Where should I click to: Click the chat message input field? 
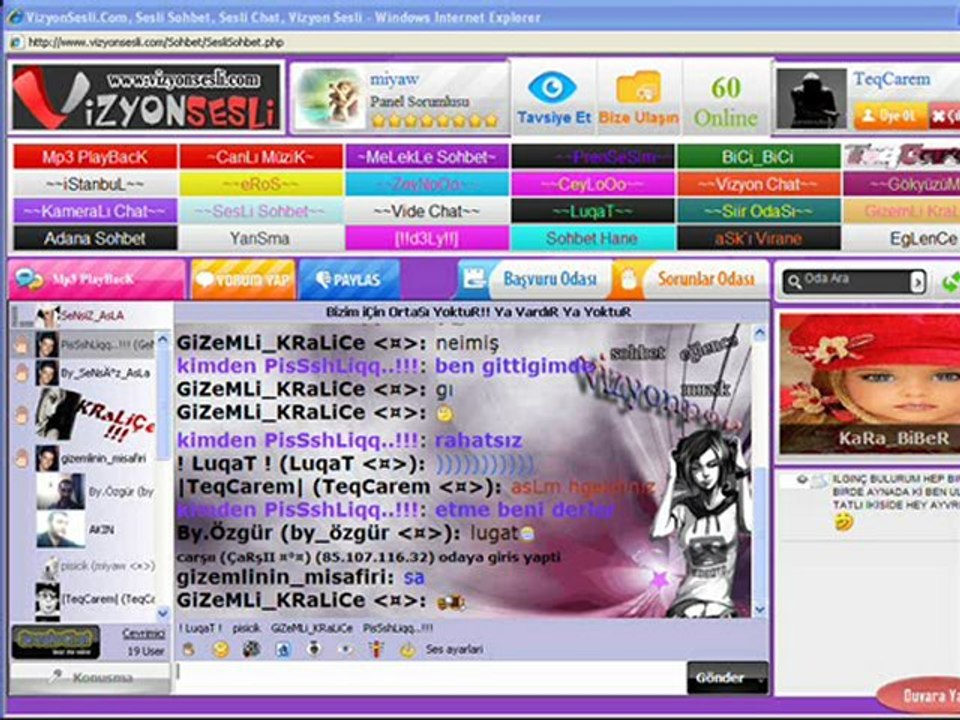click(x=430, y=677)
